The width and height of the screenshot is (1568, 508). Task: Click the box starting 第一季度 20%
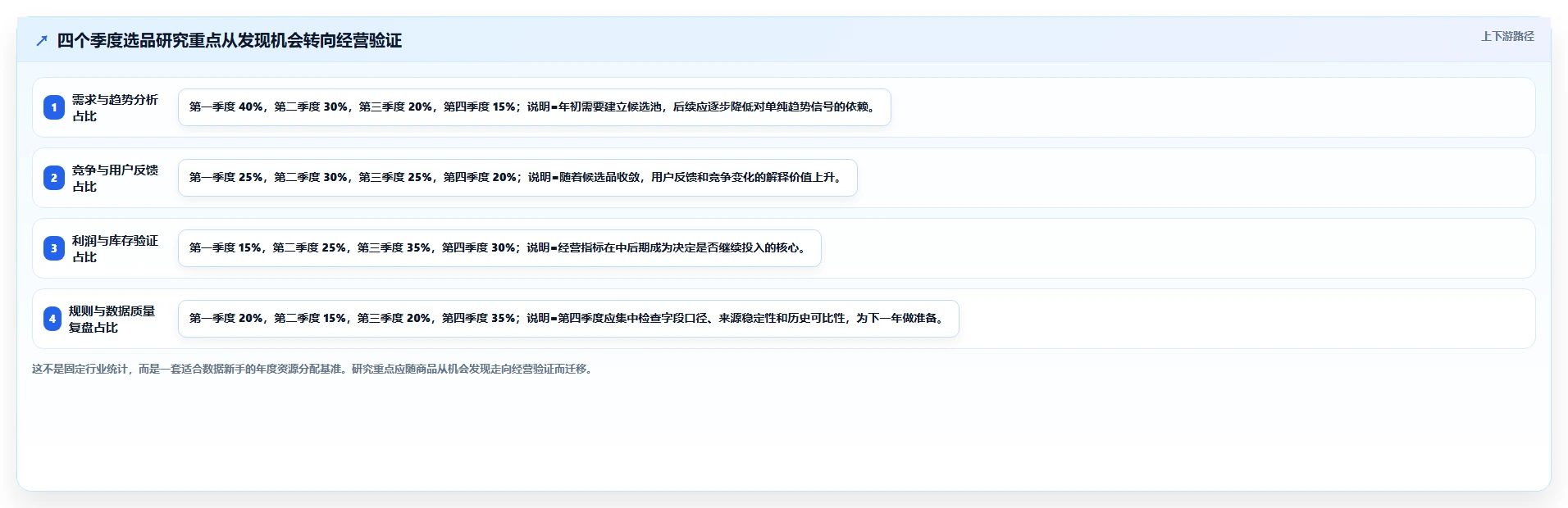click(568, 319)
